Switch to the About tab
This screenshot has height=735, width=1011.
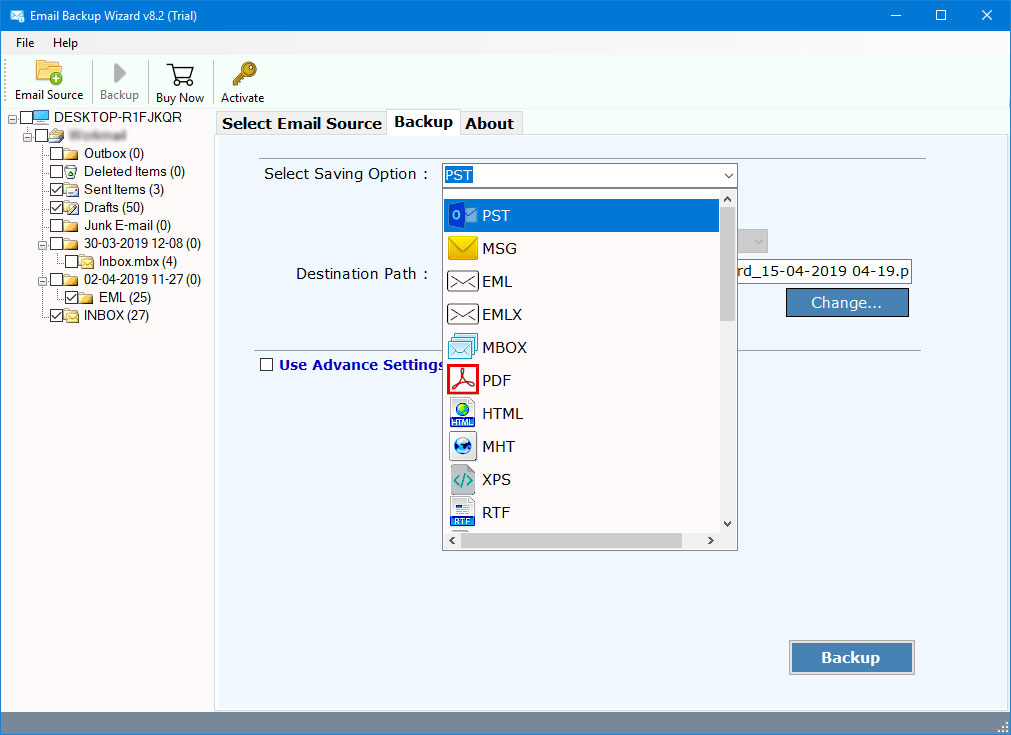point(490,123)
